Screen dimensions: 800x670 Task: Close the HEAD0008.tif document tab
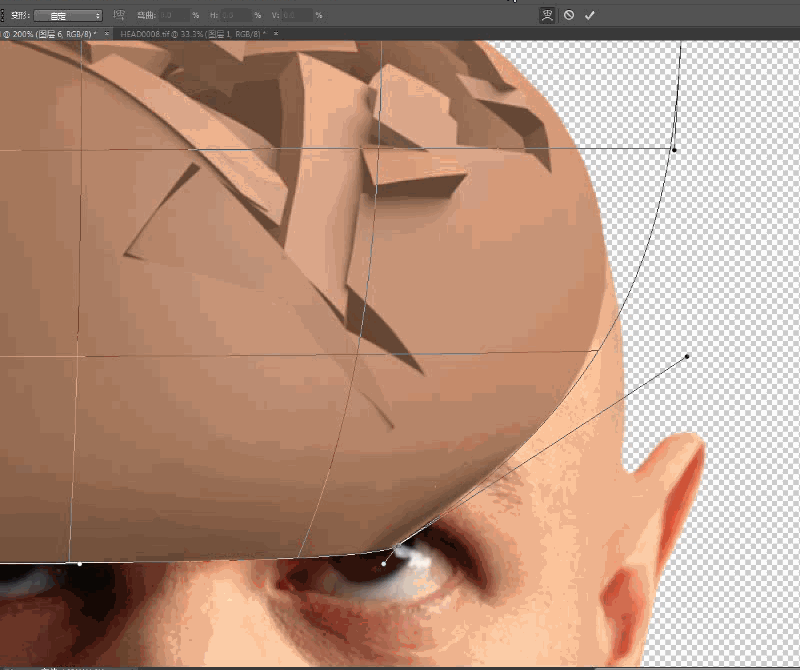(276, 34)
